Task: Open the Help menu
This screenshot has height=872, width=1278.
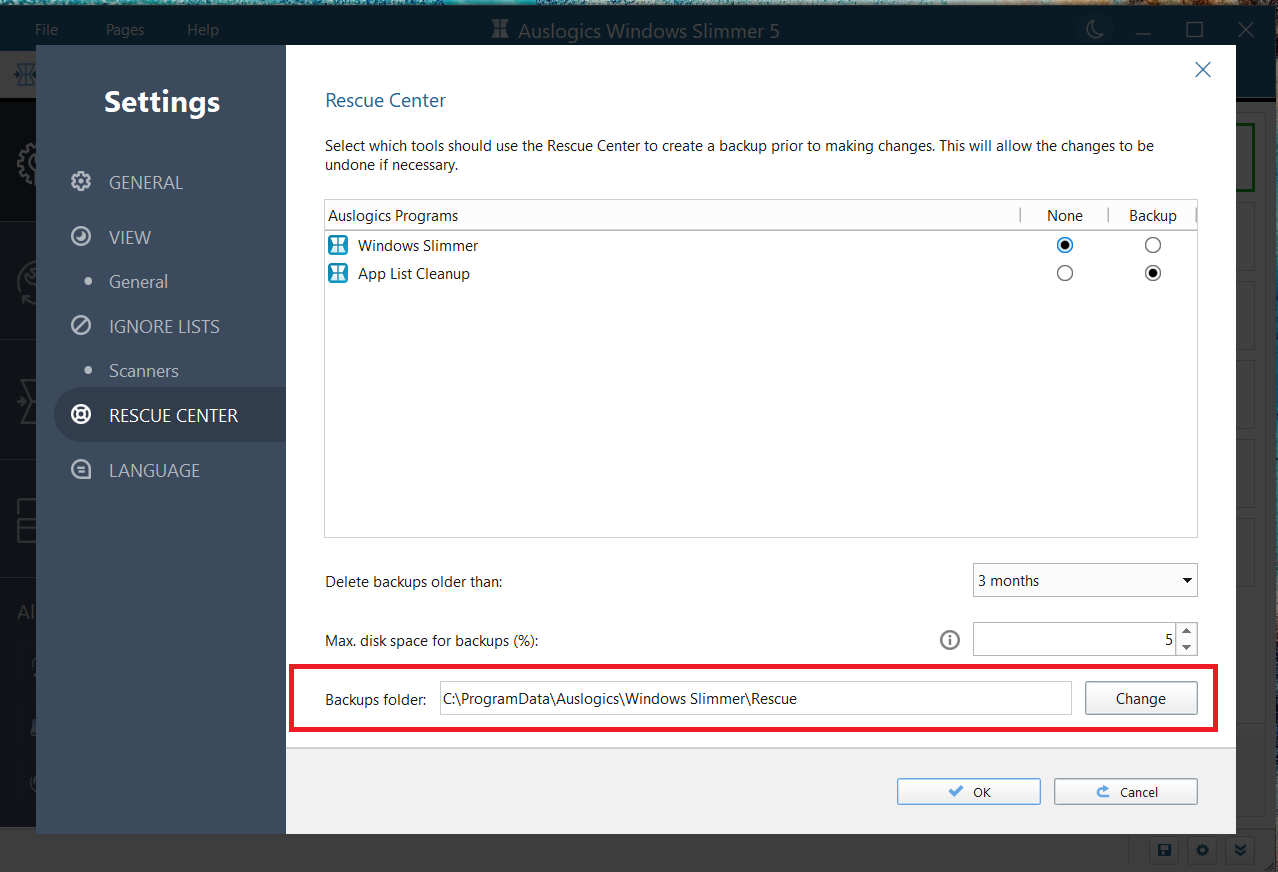Action: (202, 30)
